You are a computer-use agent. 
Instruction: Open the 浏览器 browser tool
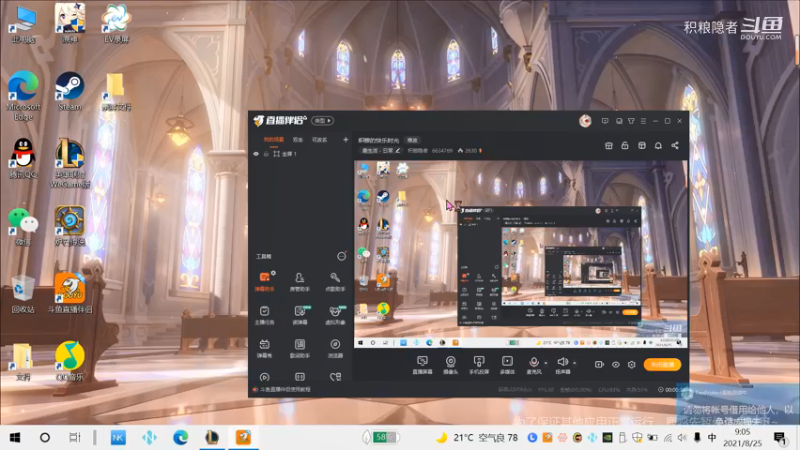[x=335, y=348]
